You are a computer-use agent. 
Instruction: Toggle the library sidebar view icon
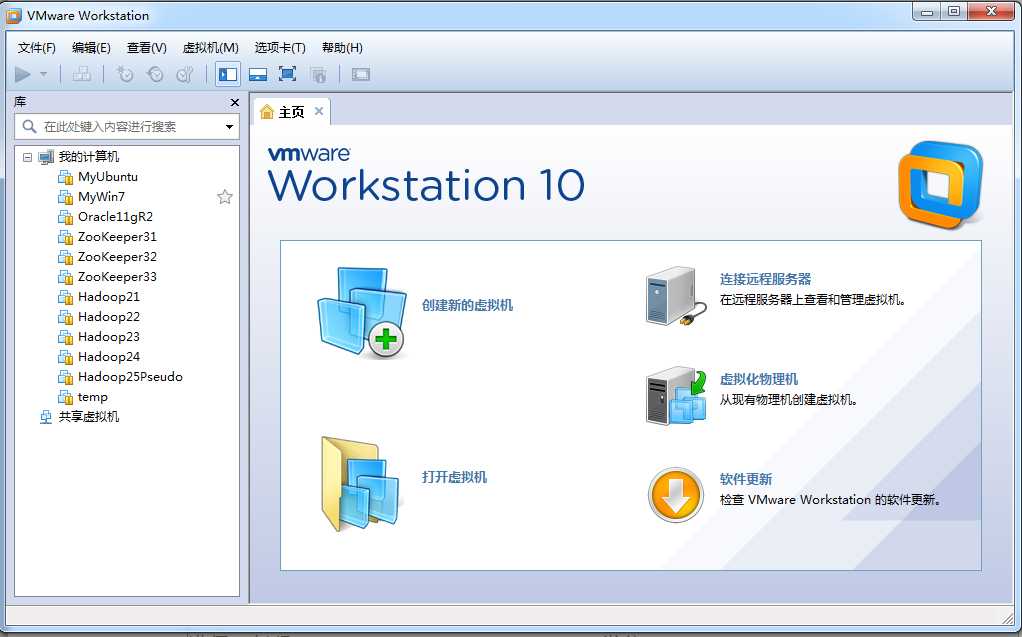pyautogui.click(x=227, y=74)
